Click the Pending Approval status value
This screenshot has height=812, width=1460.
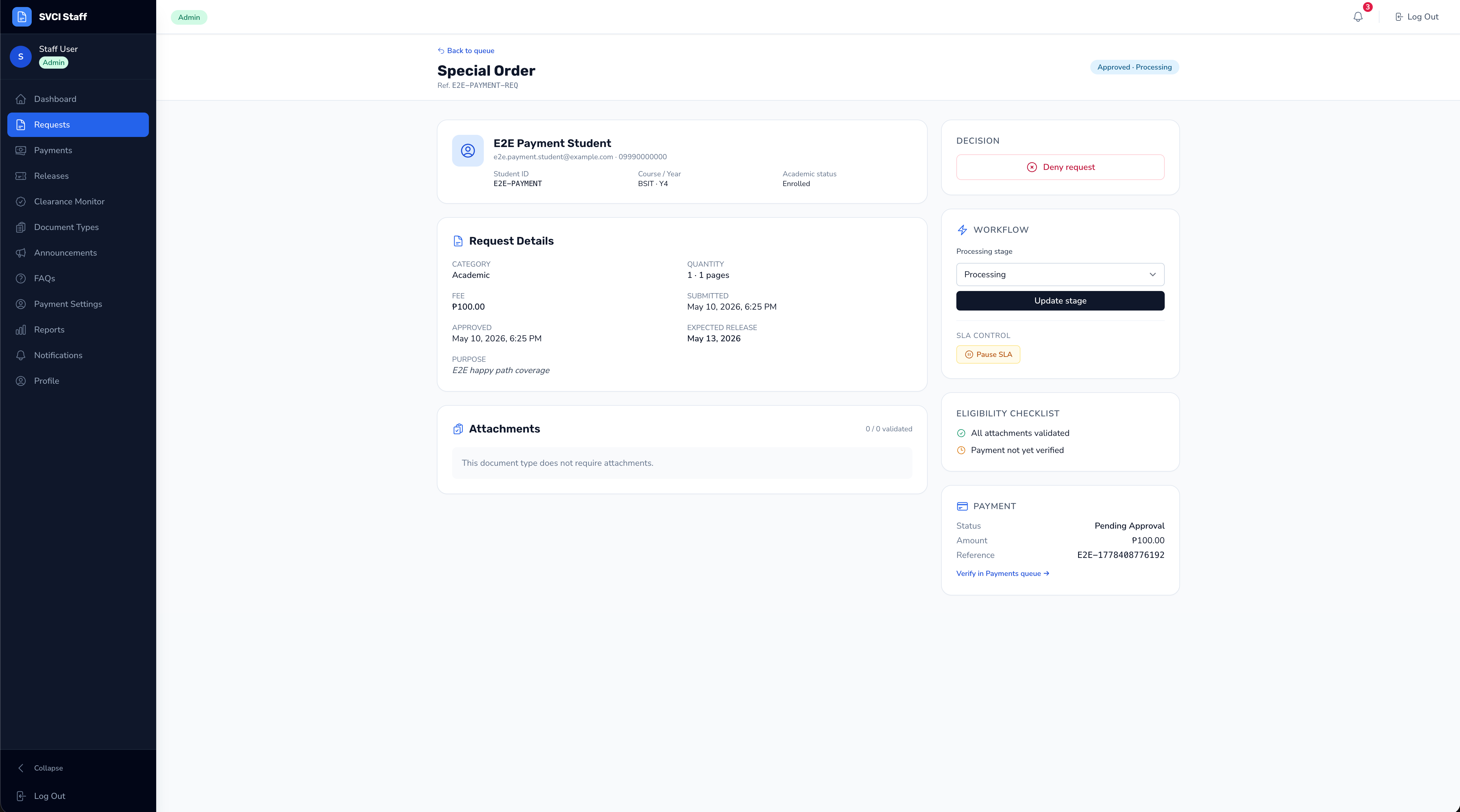coord(1129,526)
